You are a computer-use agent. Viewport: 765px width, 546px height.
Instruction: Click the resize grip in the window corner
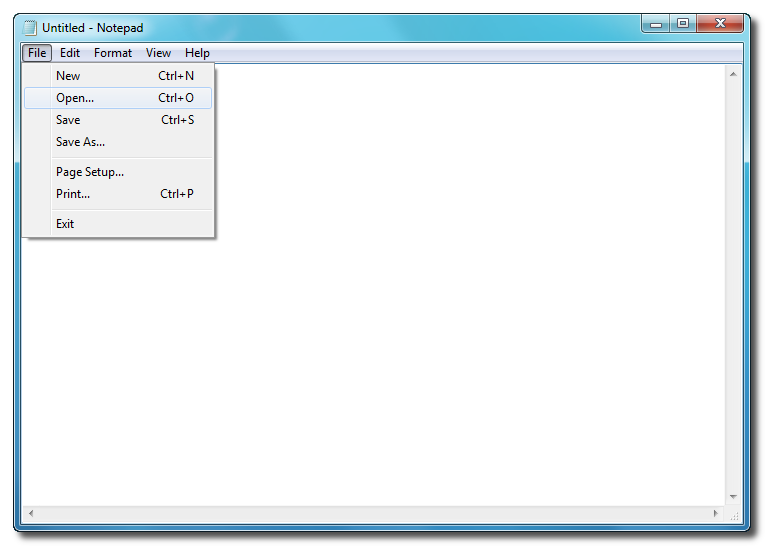pos(734,514)
